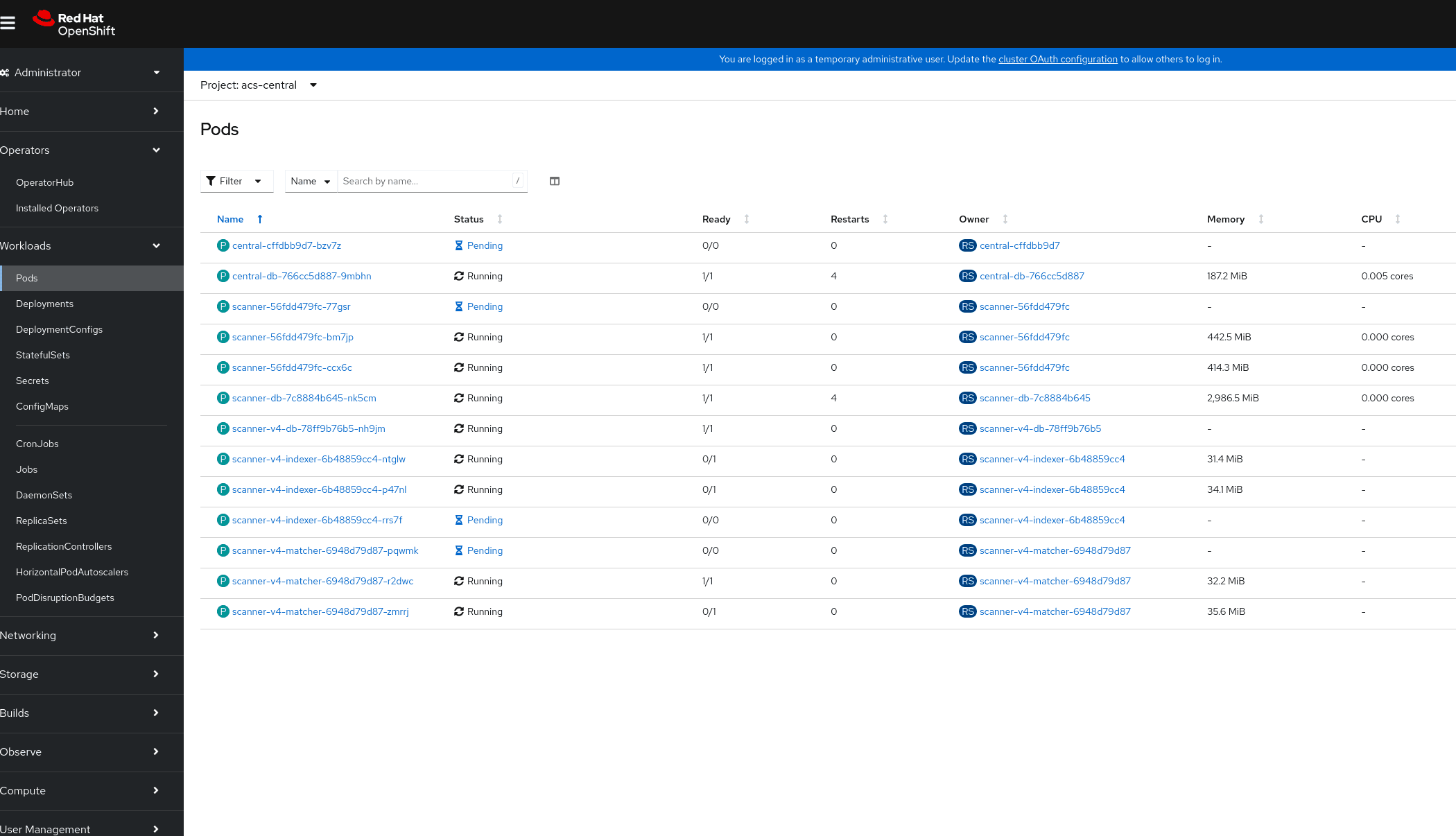The image size is (1456, 836).
Task: Open the Name filter dropdown
Action: point(308,181)
